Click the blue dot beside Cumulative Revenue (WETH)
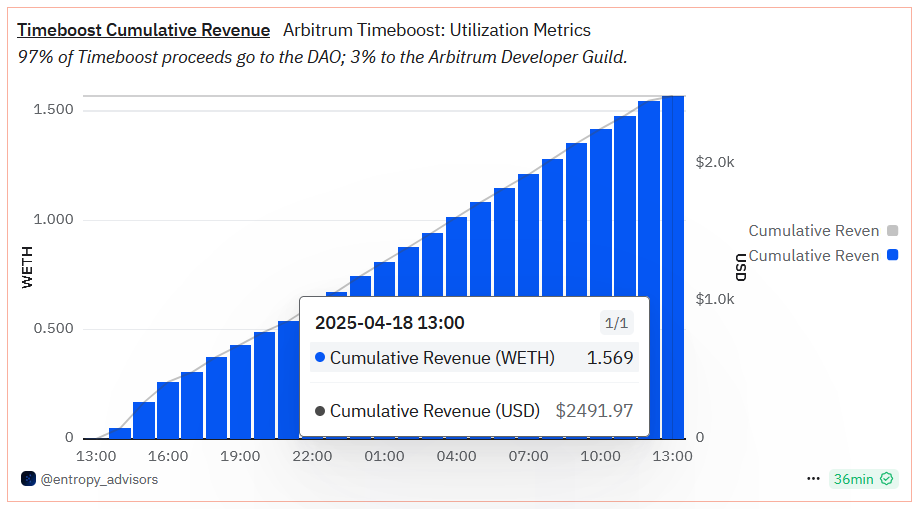Image resolution: width=920 pixels, height=509 pixels. click(x=319, y=358)
